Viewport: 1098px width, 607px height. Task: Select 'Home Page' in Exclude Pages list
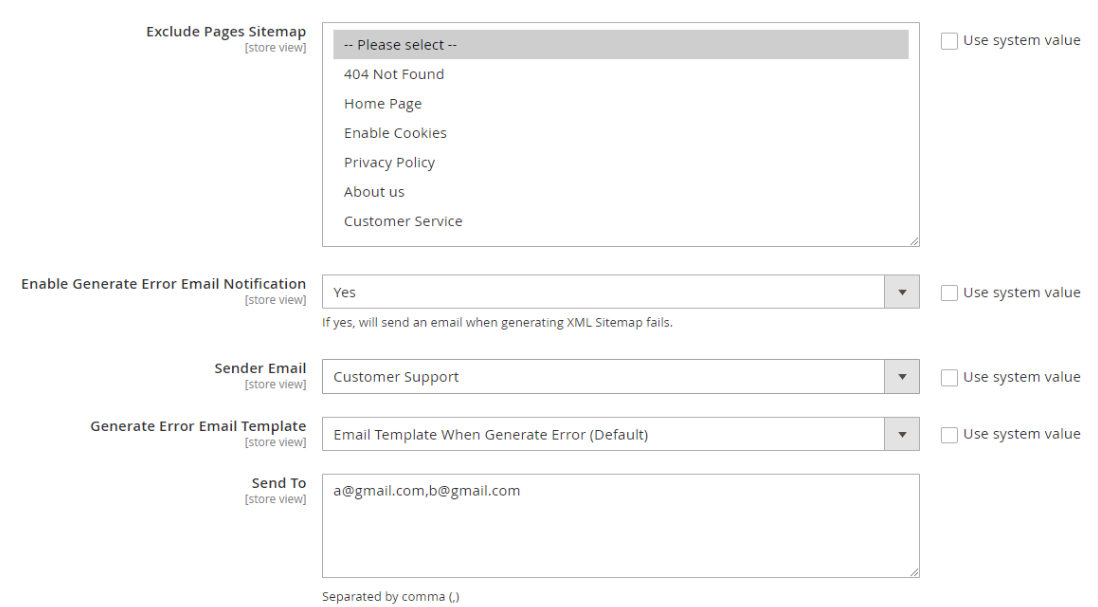(383, 104)
